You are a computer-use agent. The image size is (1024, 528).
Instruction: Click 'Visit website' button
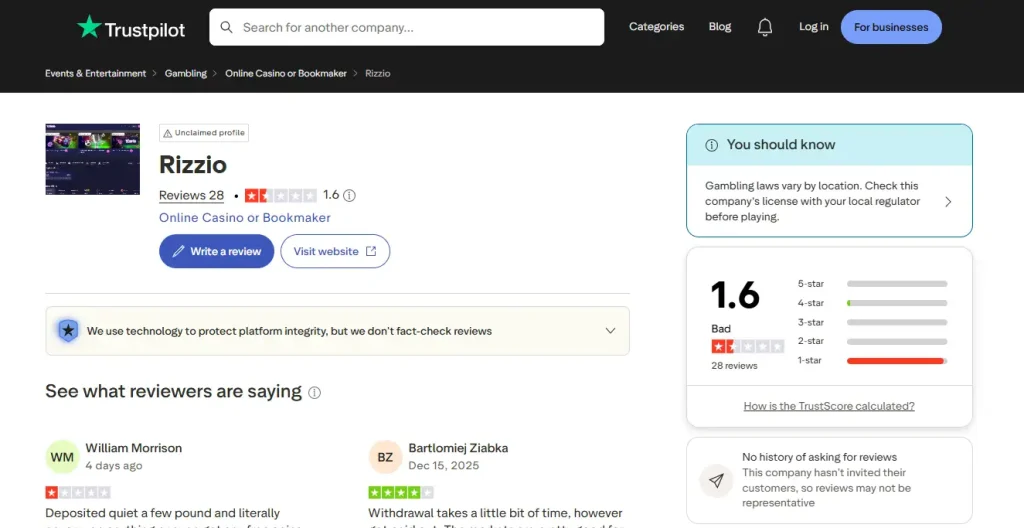click(x=335, y=251)
